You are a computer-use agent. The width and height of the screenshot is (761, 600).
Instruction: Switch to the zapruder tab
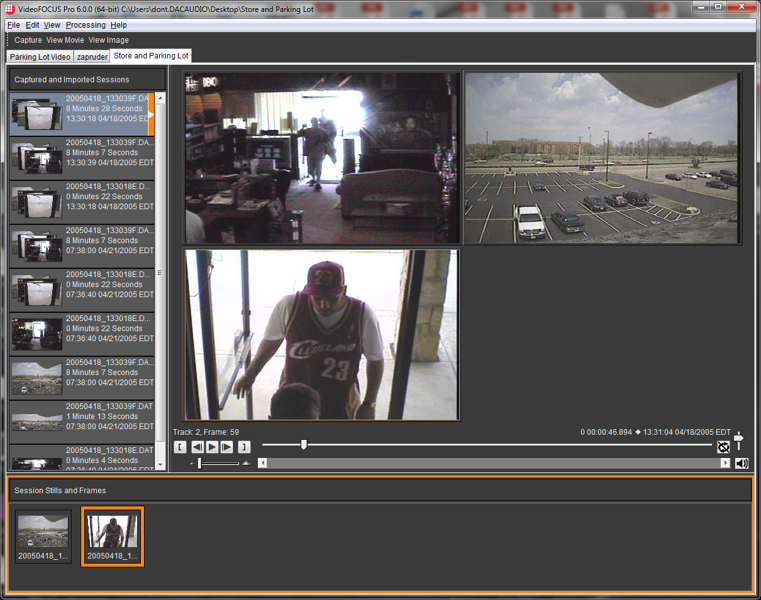(92, 57)
